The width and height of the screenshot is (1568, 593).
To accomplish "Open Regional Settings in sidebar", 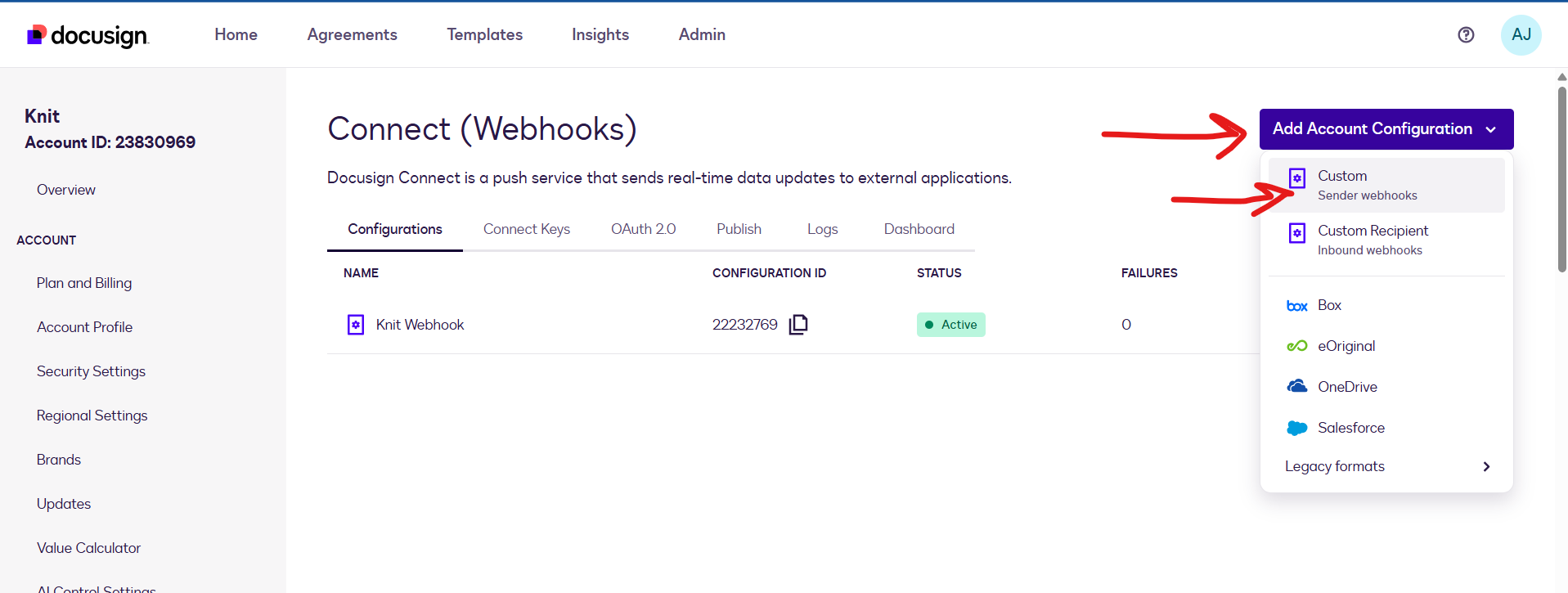I will (x=92, y=416).
